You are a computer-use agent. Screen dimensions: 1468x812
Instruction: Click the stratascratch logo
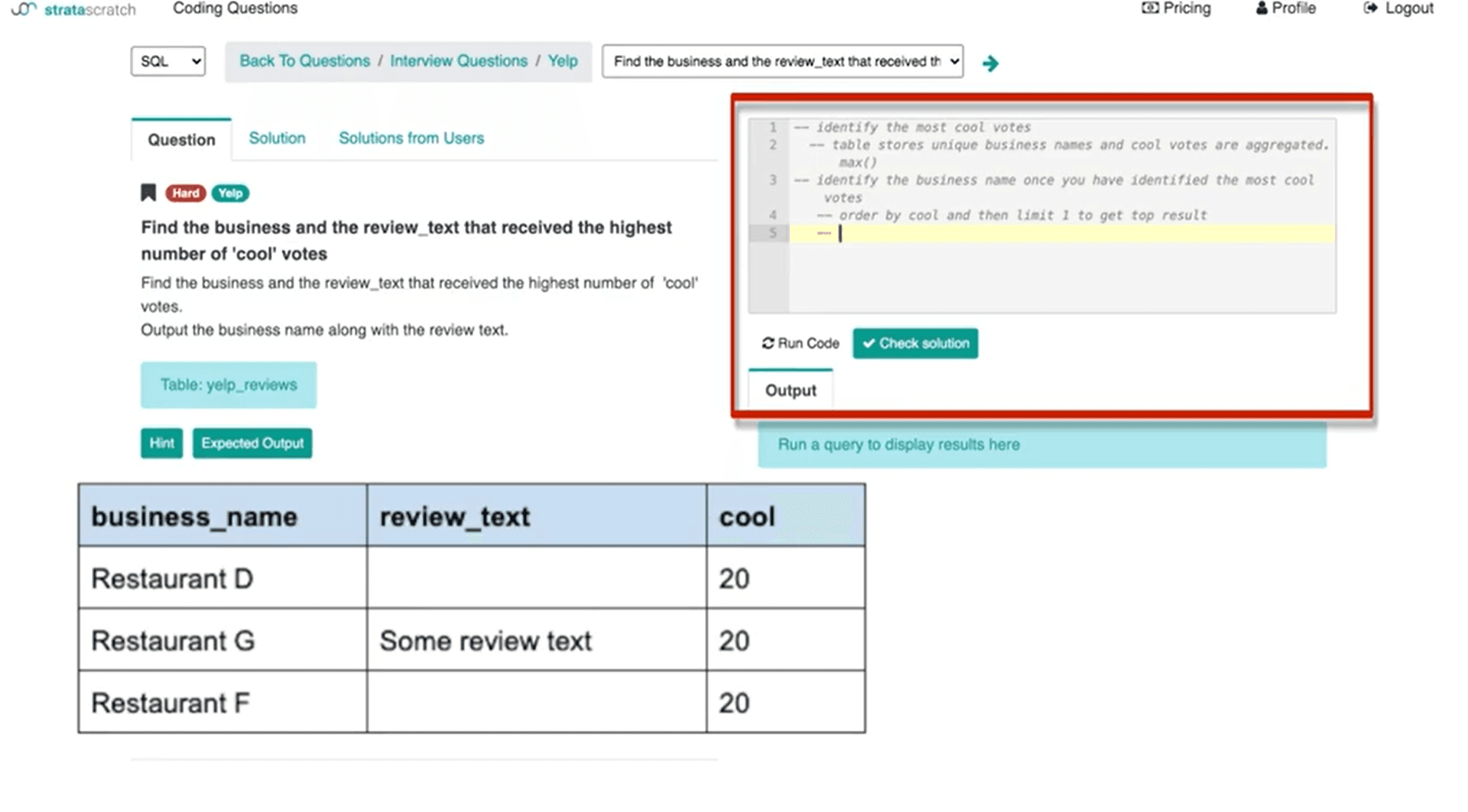click(73, 9)
